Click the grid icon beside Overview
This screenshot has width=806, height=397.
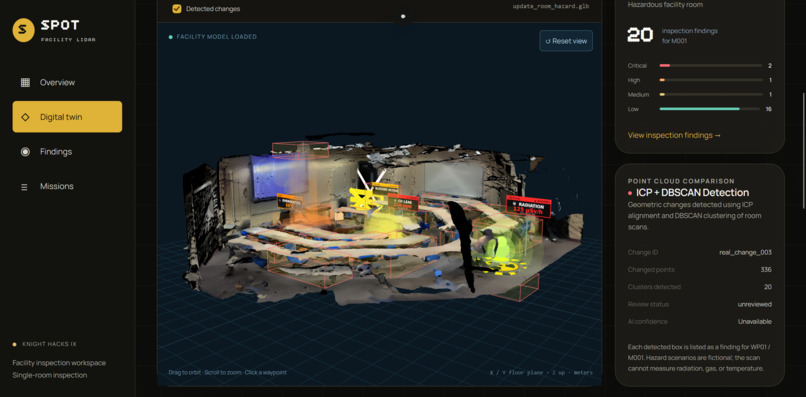tap(25, 82)
